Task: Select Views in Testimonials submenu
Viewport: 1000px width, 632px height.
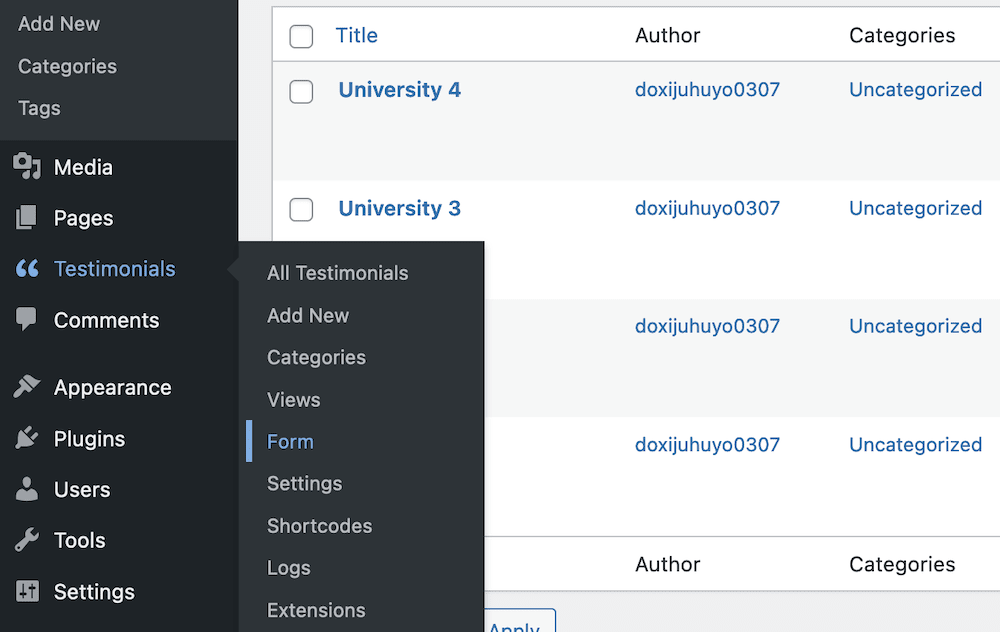Action: click(293, 400)
